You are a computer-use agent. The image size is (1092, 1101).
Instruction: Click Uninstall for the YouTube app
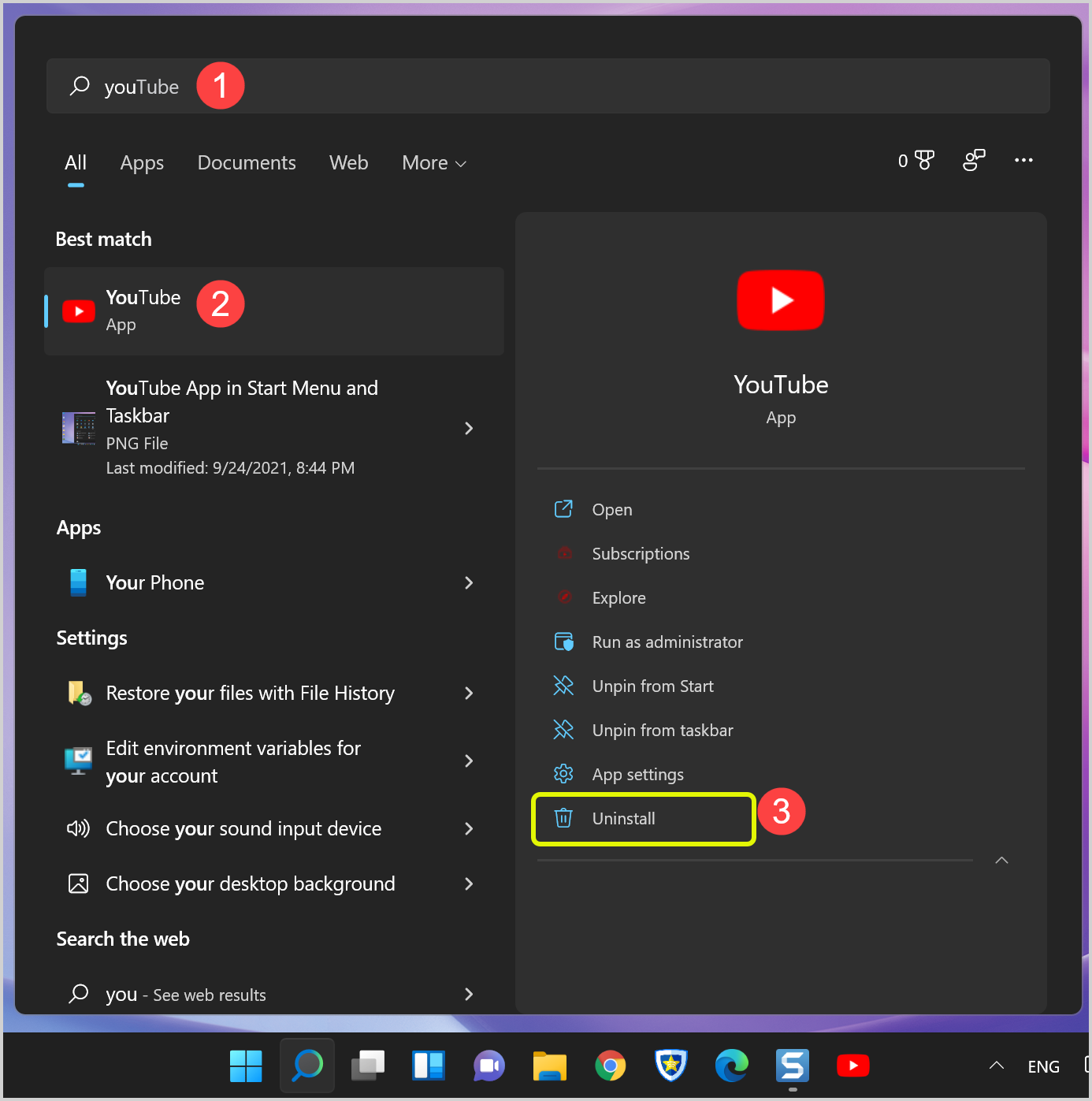pyautogui.click(x=623, y=819)
